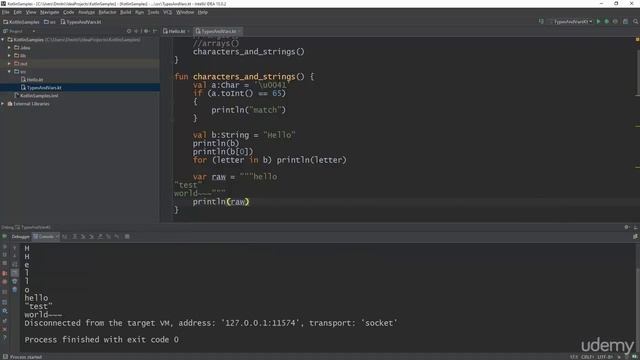
Task: Run with coverage icon in top toolbar
Action: click(x=615, y=22)
